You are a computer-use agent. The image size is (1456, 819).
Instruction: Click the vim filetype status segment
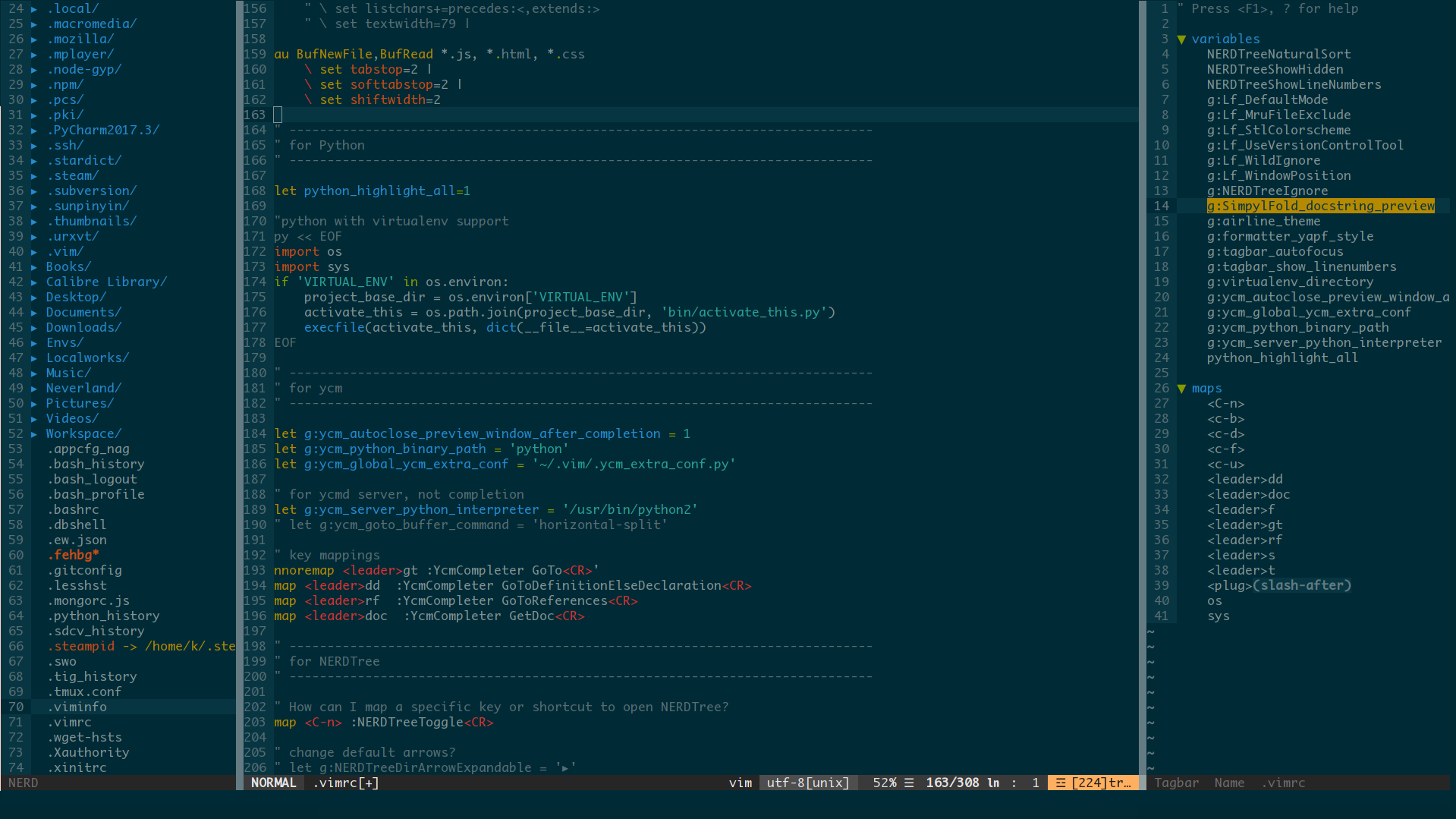tap(740, 783)
